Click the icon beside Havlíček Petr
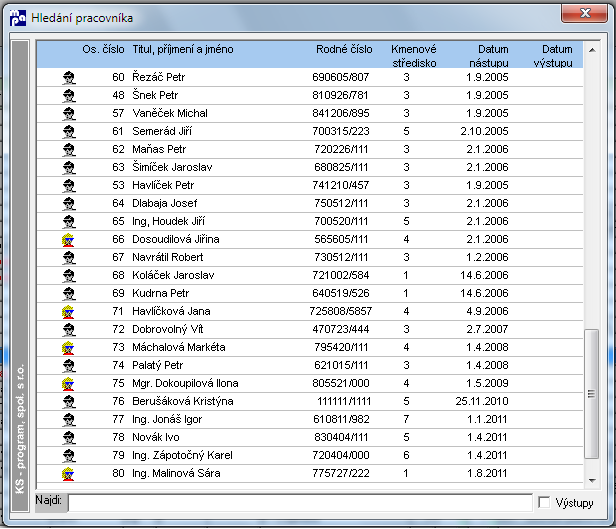 [x=69, y=186]
